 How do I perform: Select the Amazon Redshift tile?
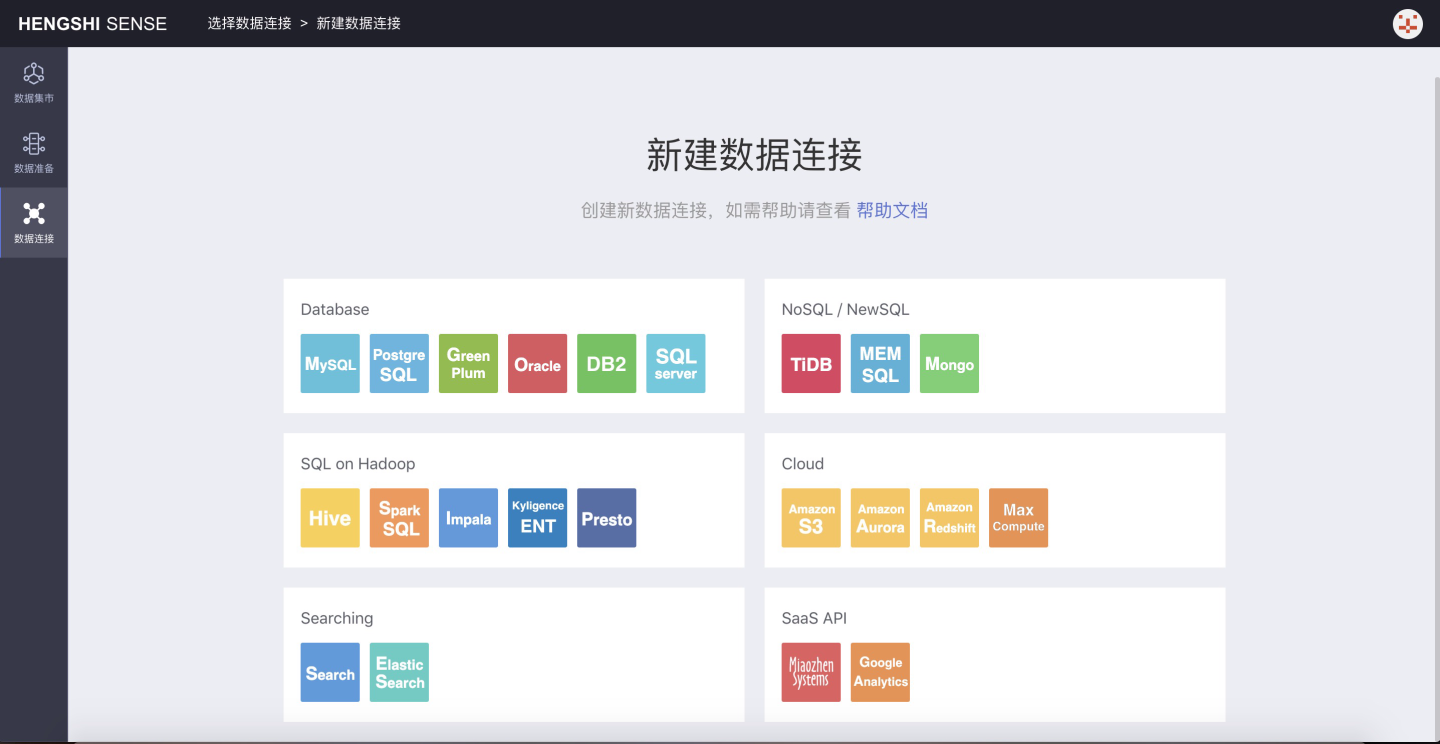(949, 518)
